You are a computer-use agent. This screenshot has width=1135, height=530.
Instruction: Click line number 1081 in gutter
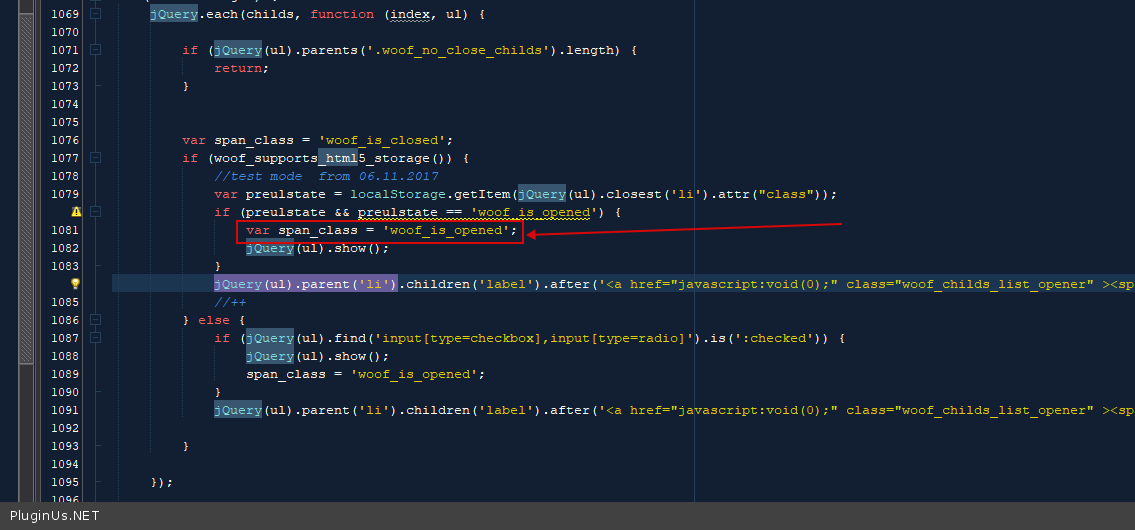(x=64, y=230)
